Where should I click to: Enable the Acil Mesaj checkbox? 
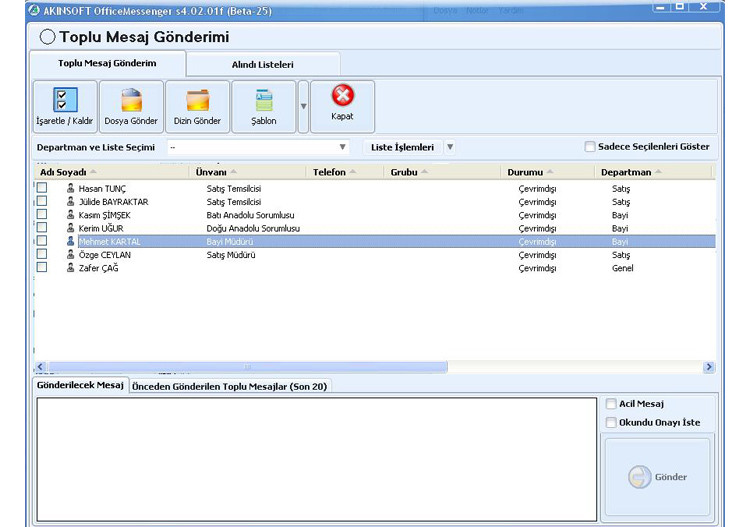(x=611, y=404)
